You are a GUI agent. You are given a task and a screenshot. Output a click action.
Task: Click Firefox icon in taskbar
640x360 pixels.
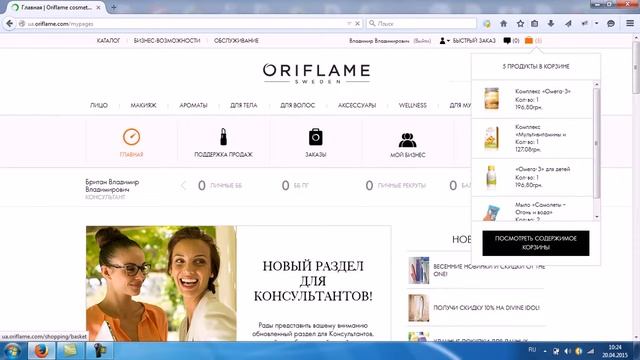coord(41,351)
